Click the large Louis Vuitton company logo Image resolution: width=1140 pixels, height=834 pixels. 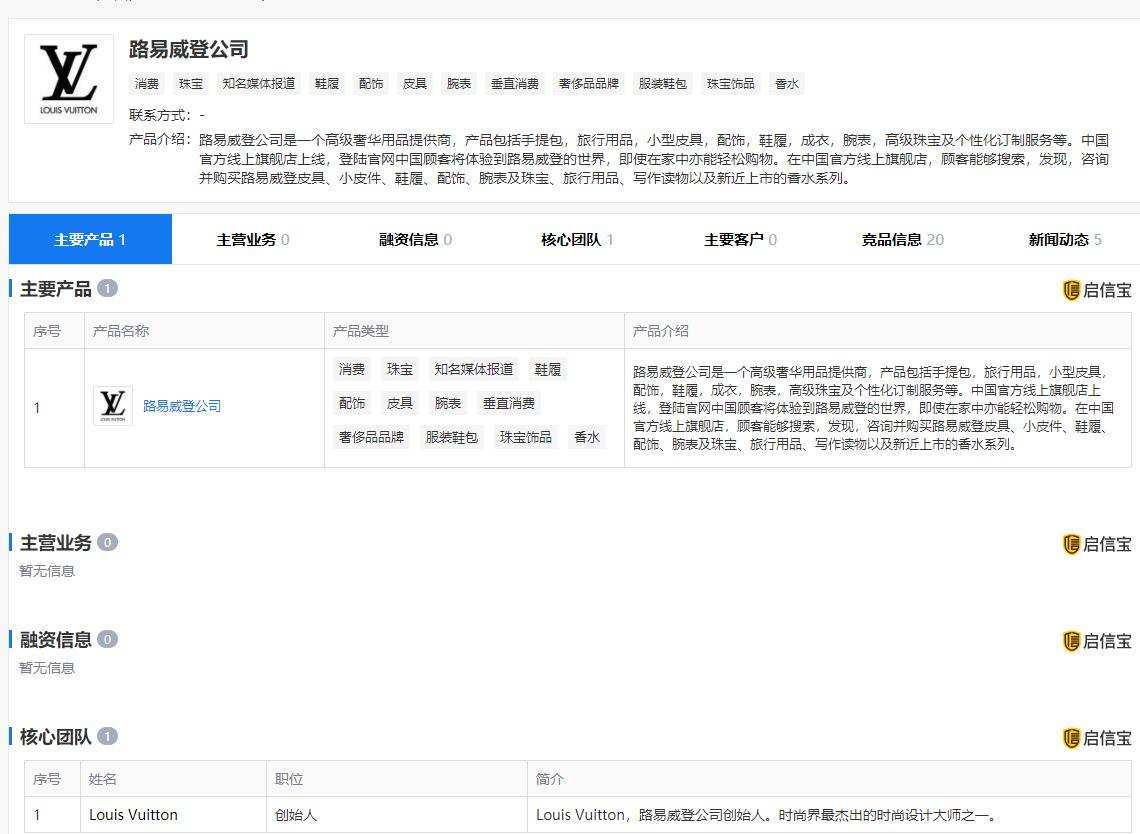click(x=69, y=80)
